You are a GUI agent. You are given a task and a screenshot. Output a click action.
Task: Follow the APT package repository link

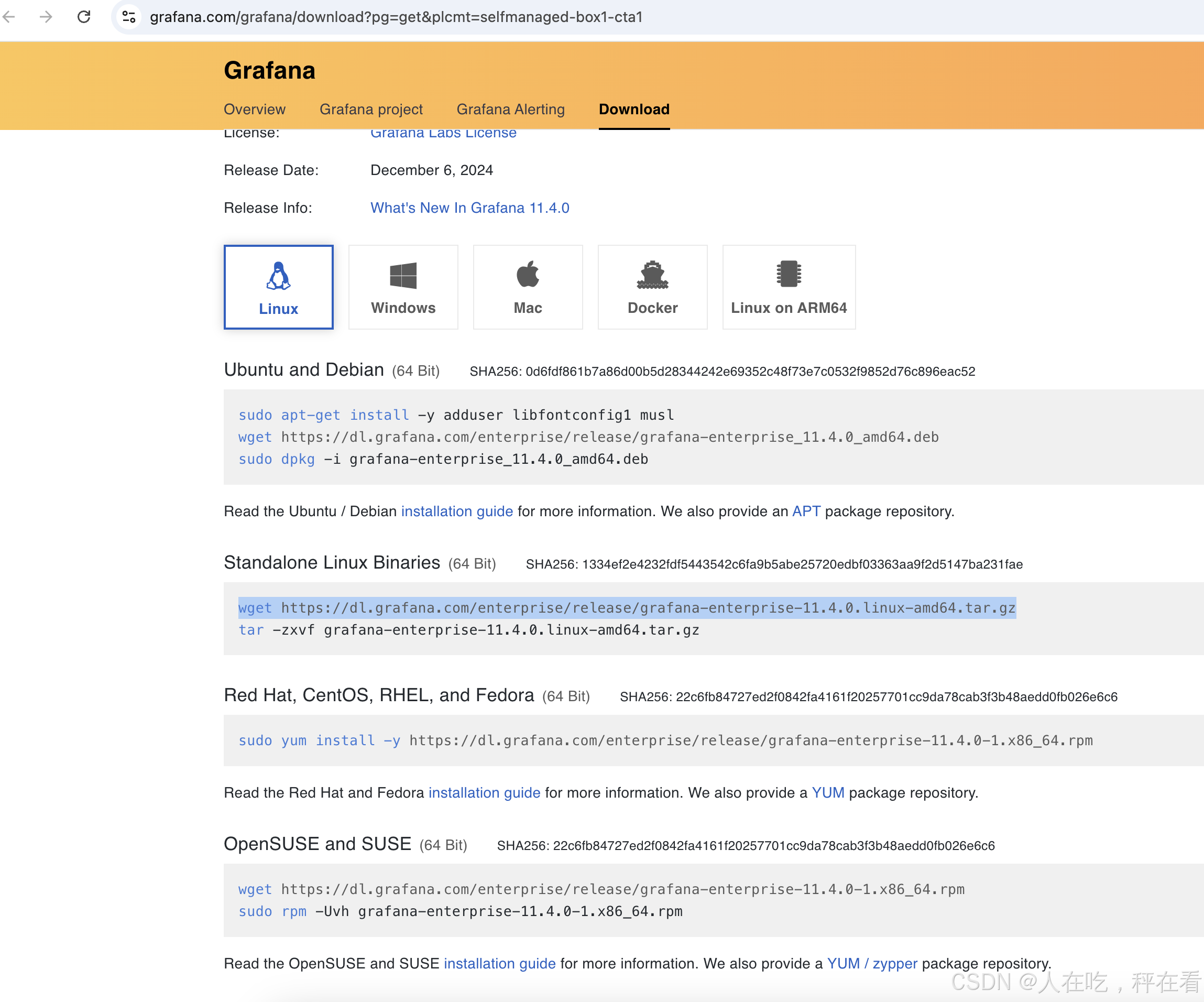806,511
